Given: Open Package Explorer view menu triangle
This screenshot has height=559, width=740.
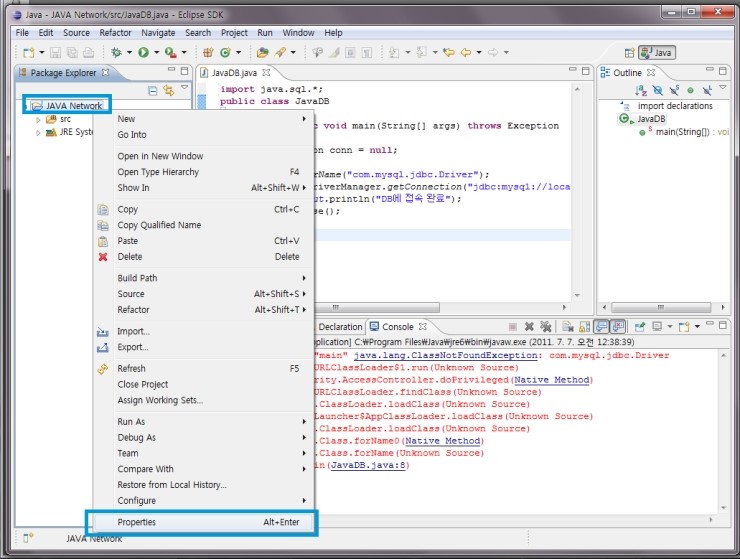Looking at the screenshot, I should tap(184, 88).
